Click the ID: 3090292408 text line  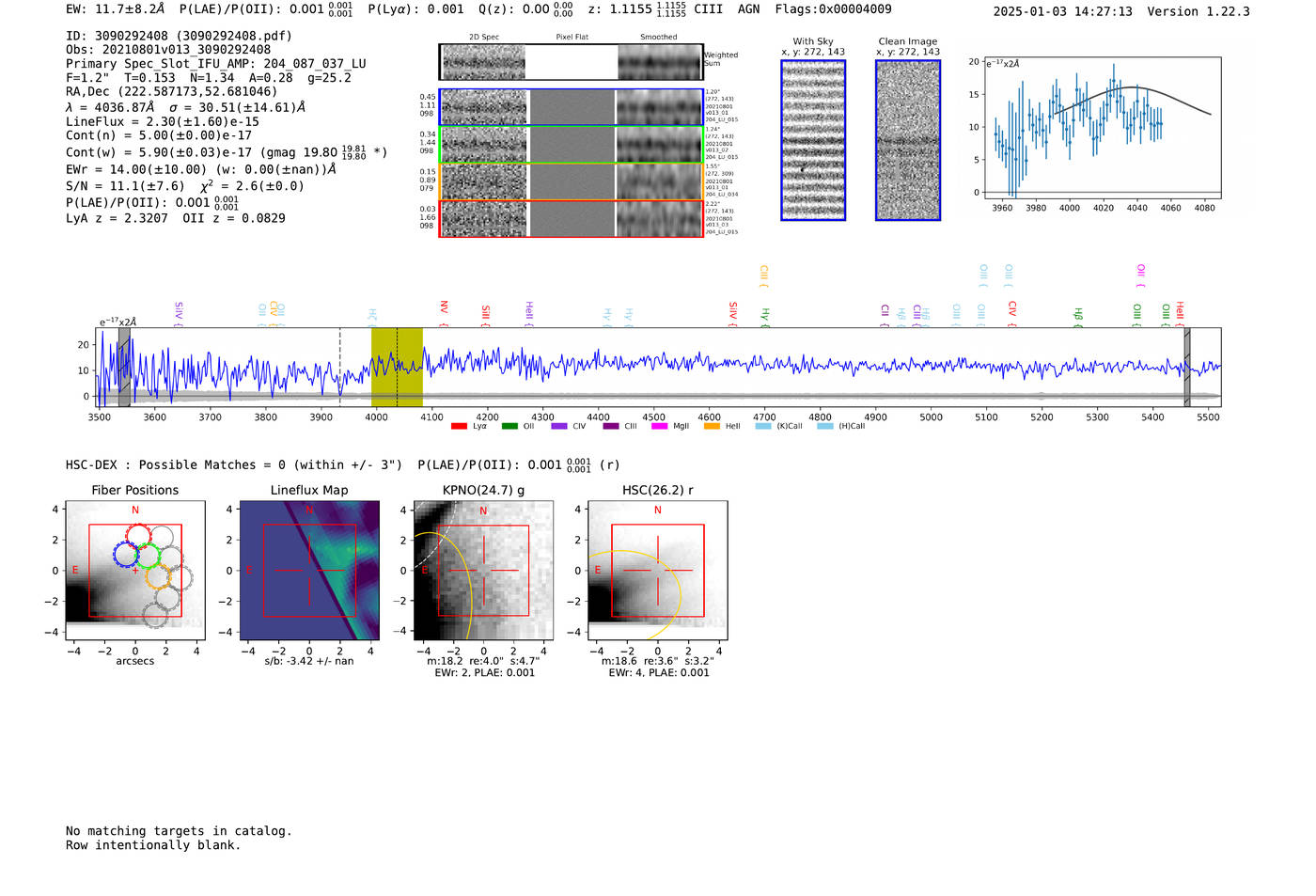(x=179, y=36)
